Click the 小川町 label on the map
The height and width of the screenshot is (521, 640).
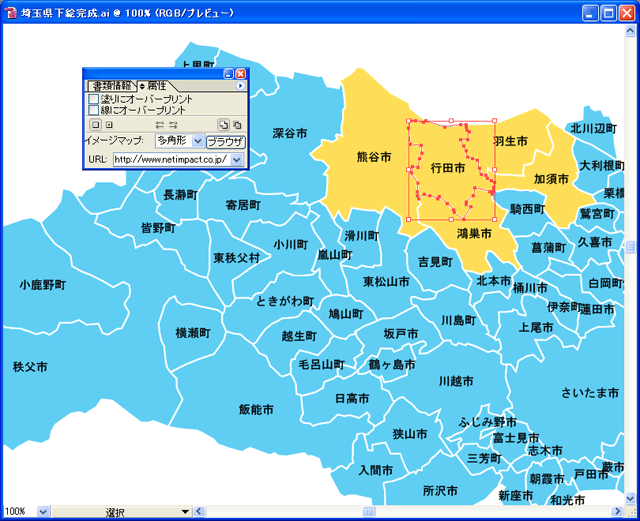(291, 245)
